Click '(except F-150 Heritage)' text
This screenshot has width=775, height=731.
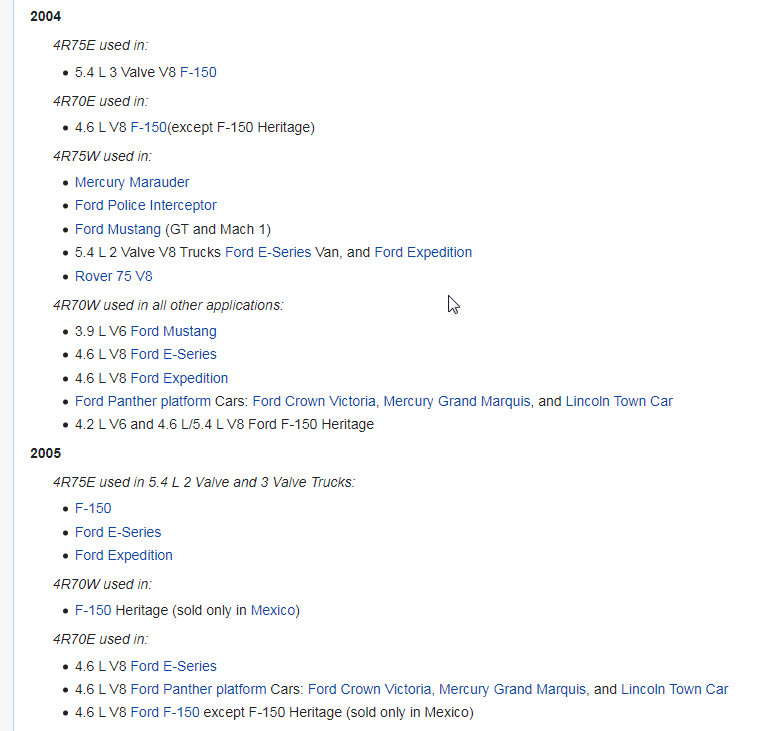241,128
